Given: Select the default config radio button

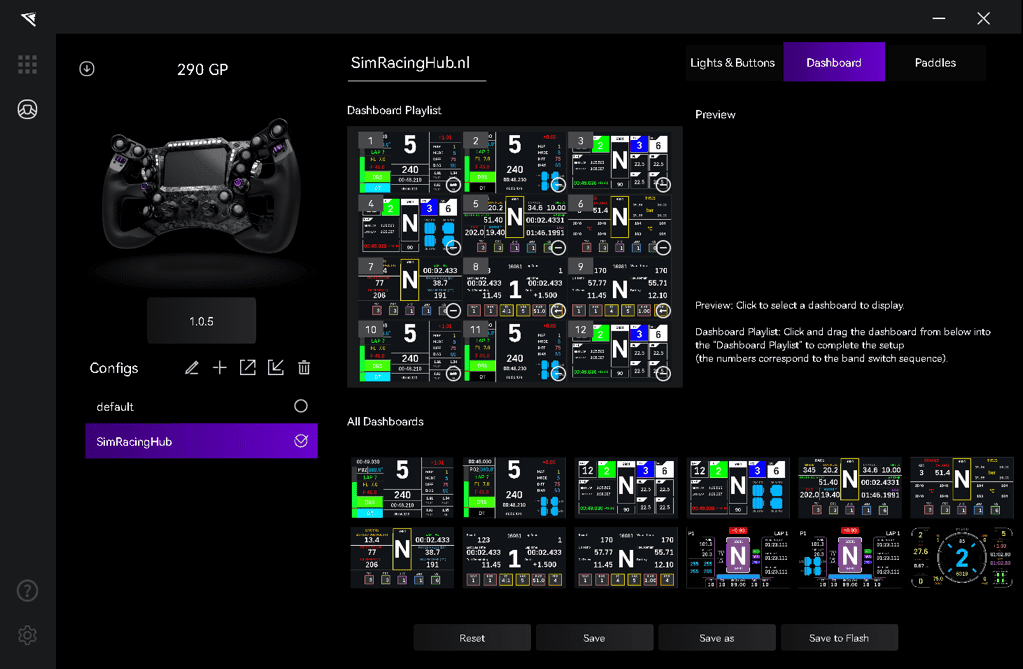Looking at the screenshot, I should tap(301, 406).
